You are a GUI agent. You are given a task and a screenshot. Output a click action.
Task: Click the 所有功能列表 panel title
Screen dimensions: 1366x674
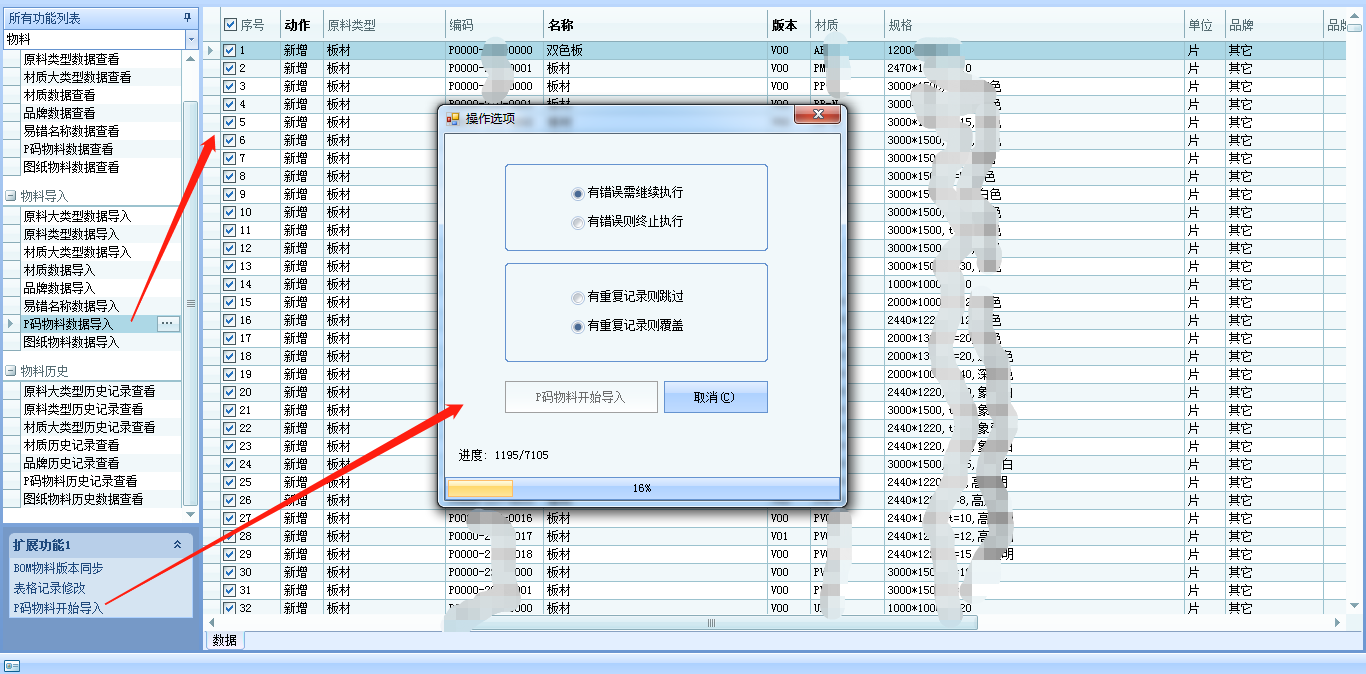tap(45, 18)
